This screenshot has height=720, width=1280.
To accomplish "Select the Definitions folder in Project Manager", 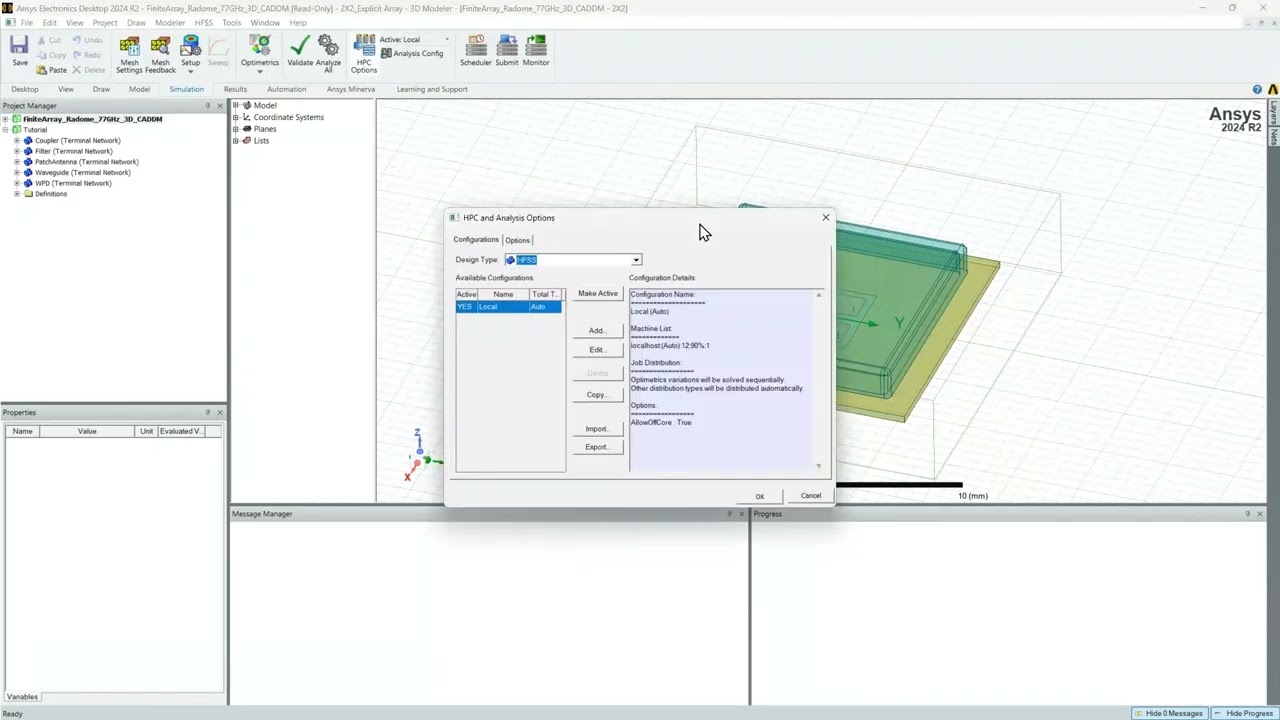I will click(x=51, y=194).
